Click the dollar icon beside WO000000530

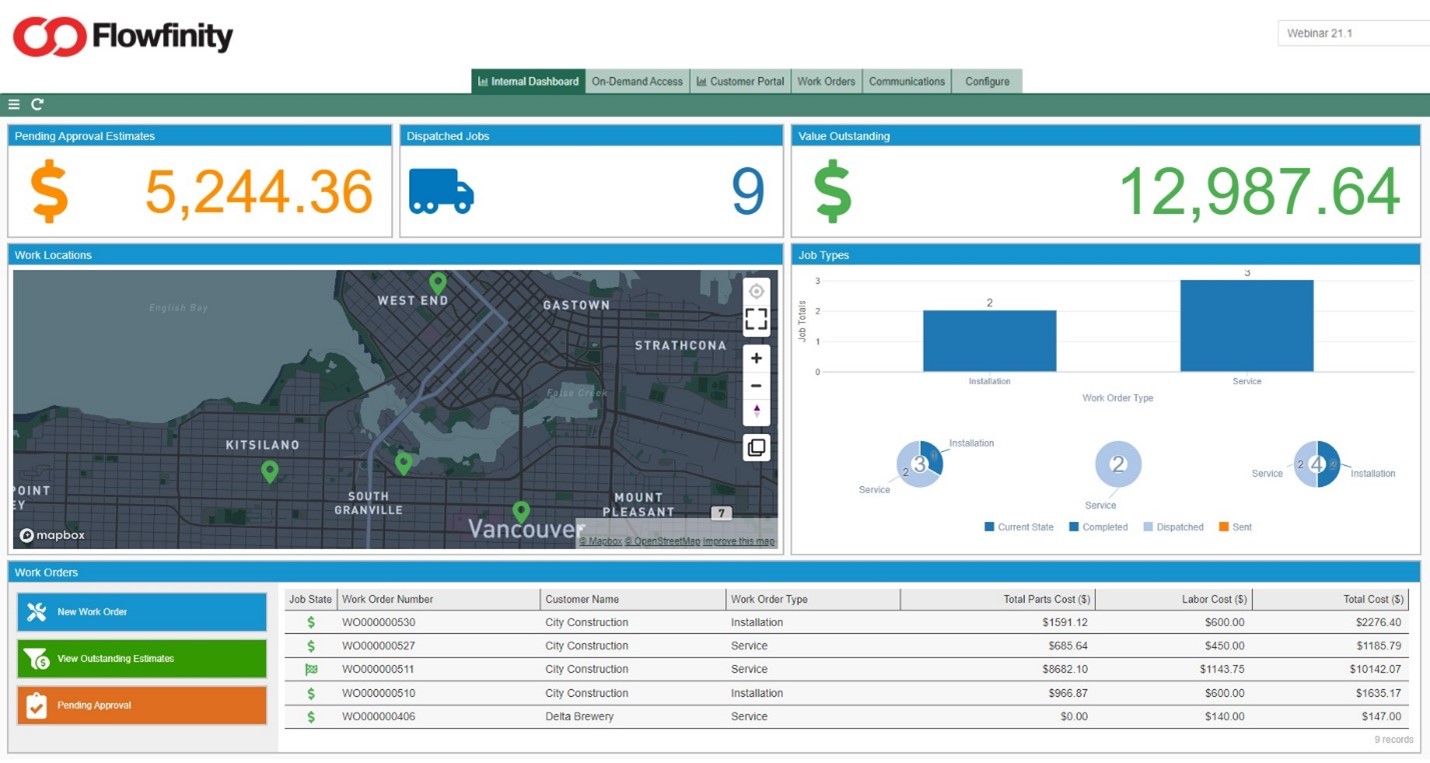(x=311, y=621)
